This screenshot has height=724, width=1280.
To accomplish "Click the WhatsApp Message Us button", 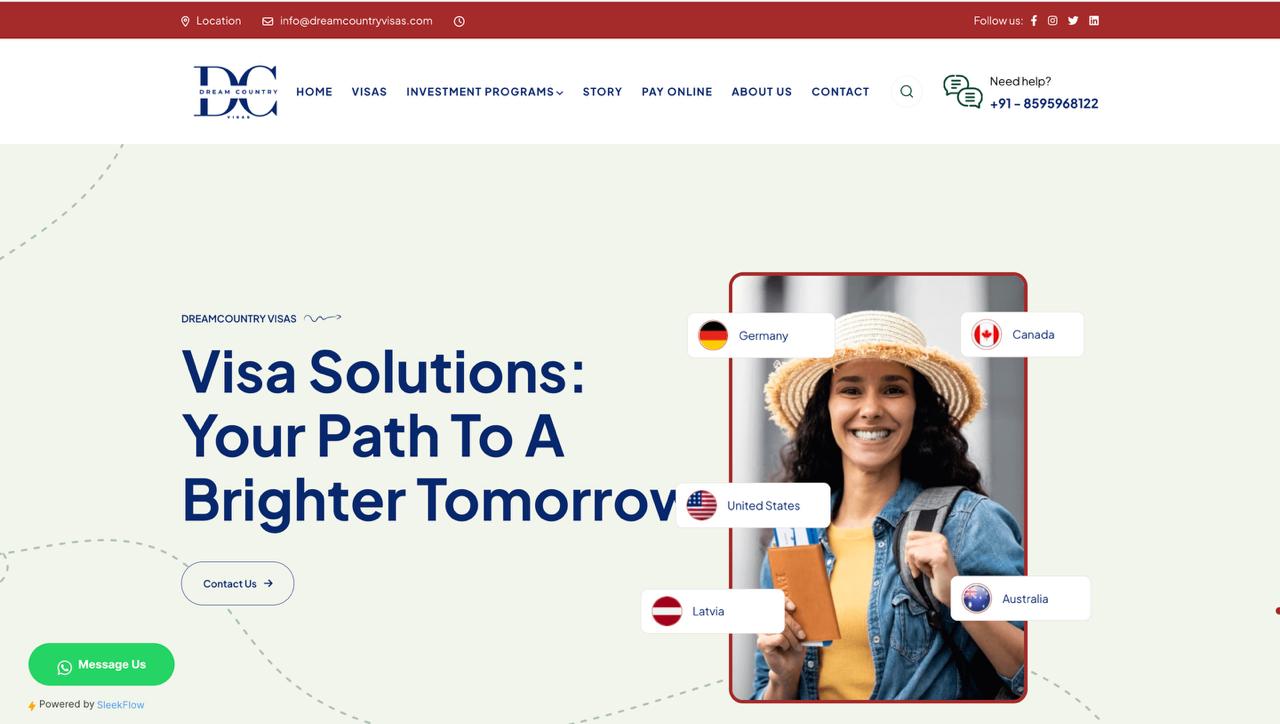I will (x=101, y=664).
